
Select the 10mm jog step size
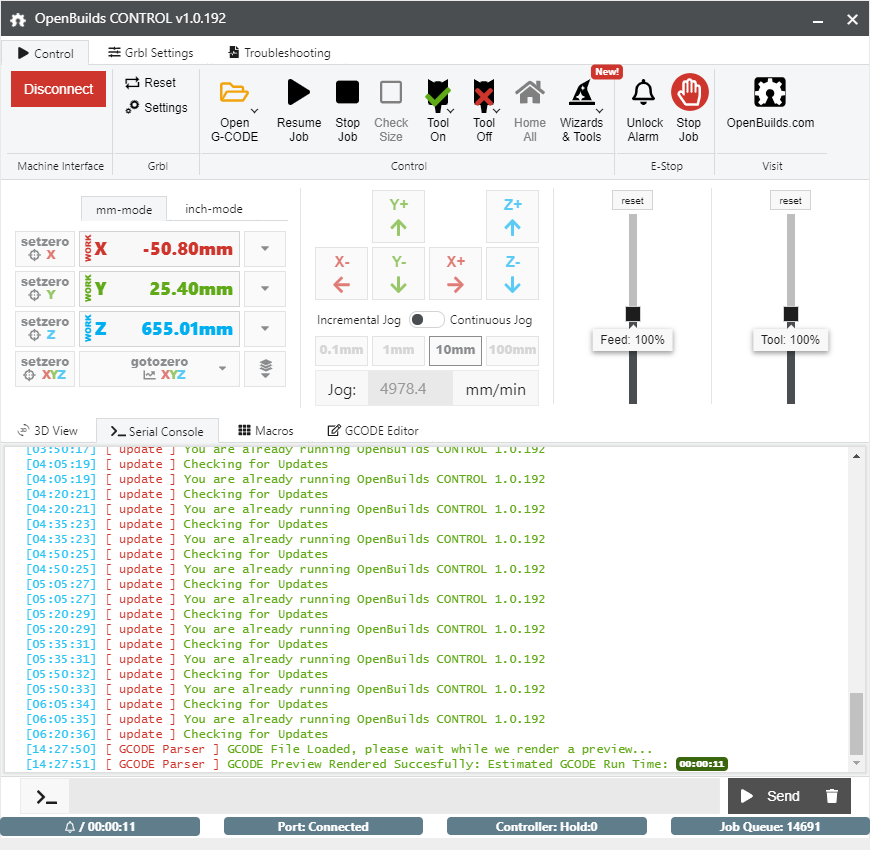point(455,351)
